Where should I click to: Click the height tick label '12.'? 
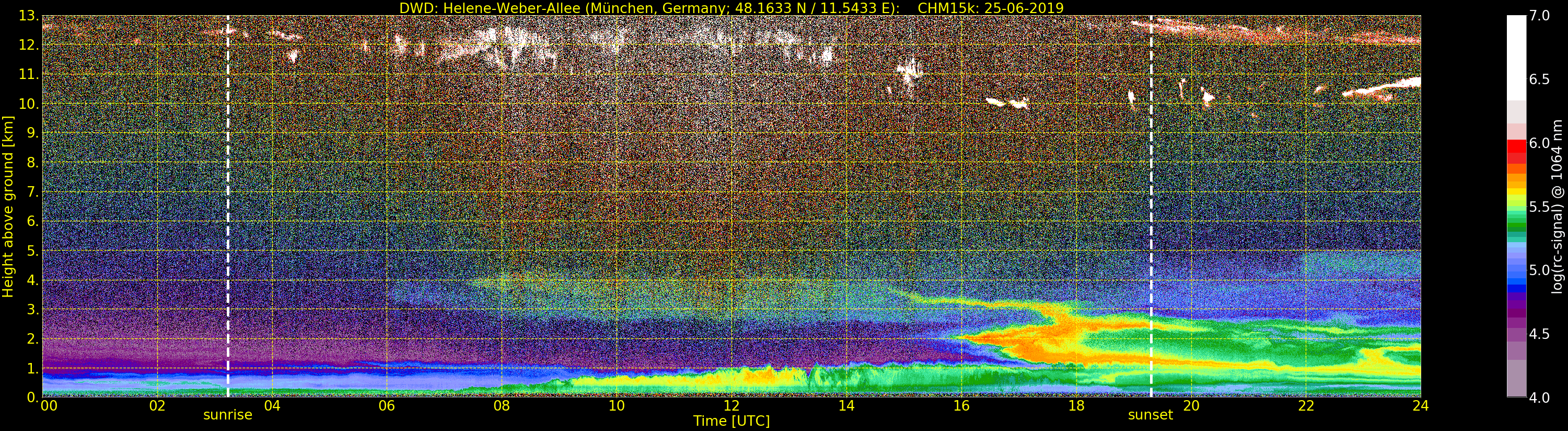pos(29,45)
